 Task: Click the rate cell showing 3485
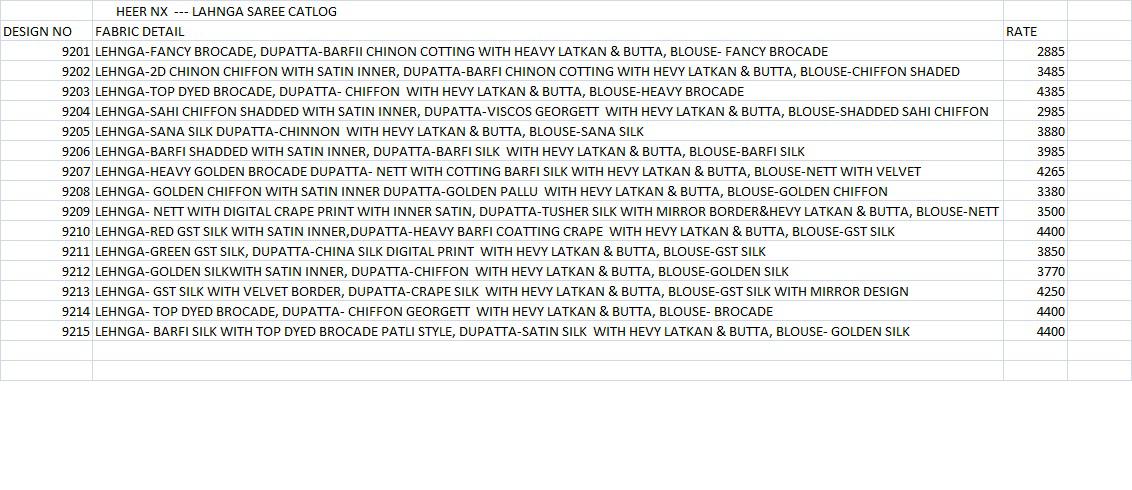pos(1050,72)
